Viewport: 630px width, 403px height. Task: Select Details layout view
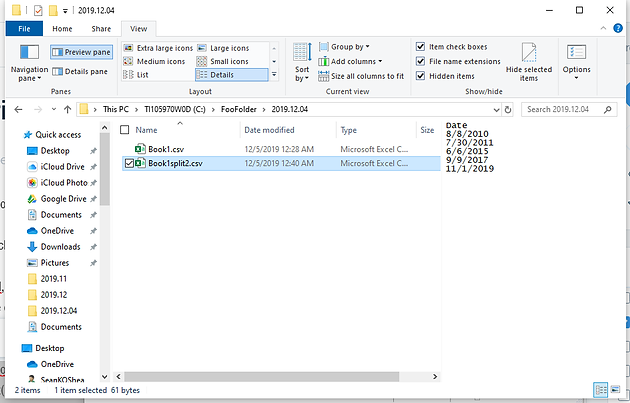[x=231, y=75]
